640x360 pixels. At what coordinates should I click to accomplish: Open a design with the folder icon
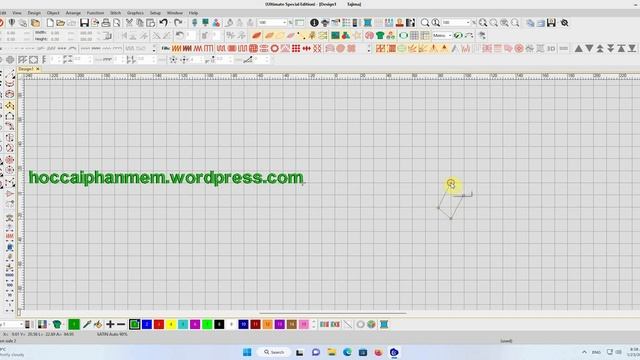pyautogui.click(x=60, y=23)
